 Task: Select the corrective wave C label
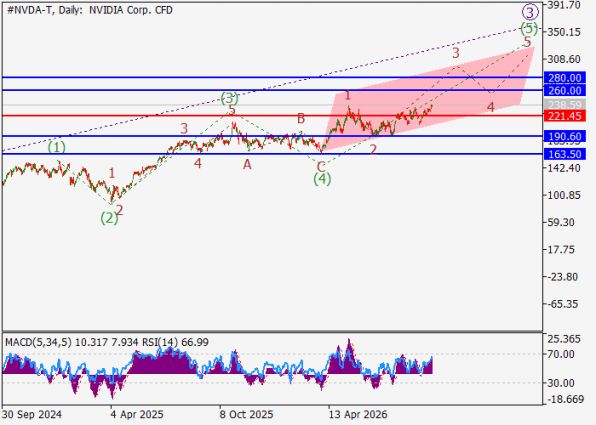[x=321, y=167]
